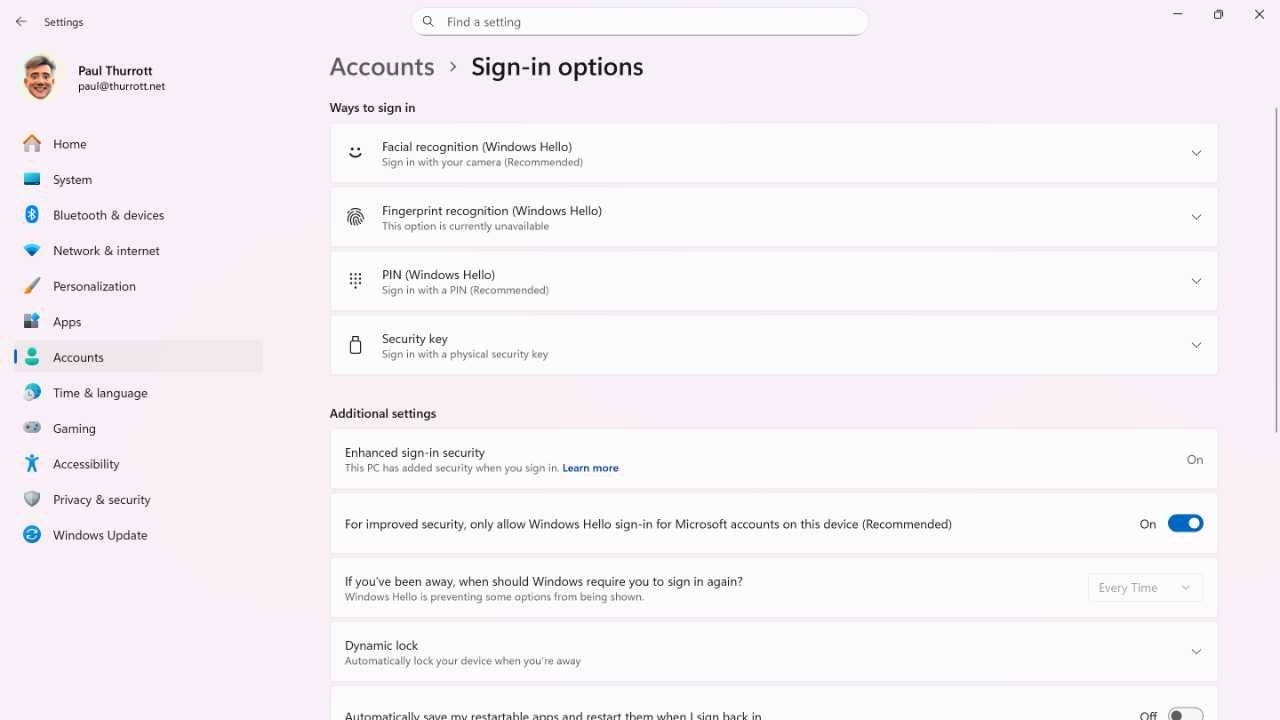
Task: Open System settings from the sidebar
Action: click(x=31, y=179)
